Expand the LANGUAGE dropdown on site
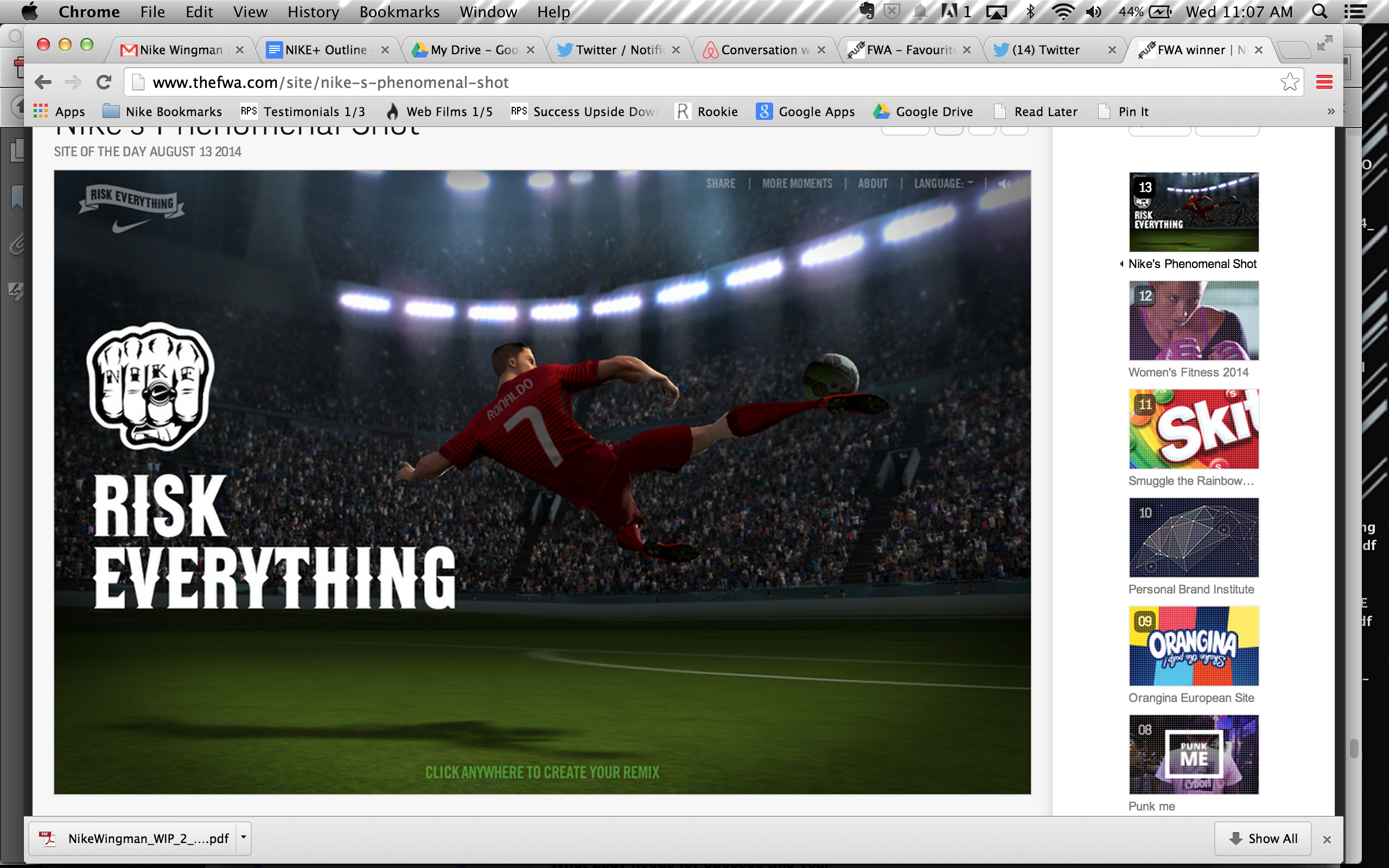This screenshot has height=868, width=1389. click(943, 184)
